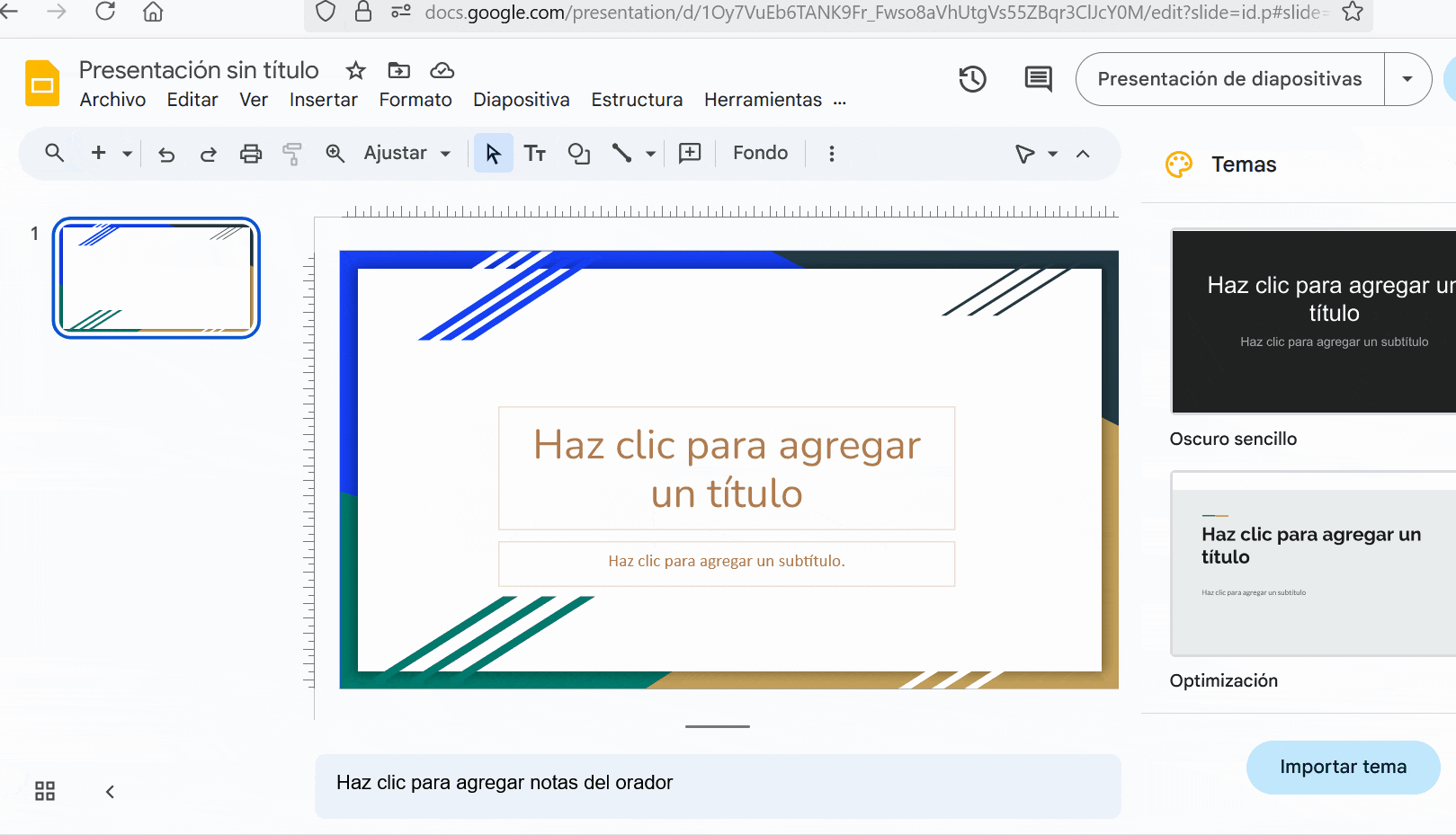
Task: Click the undo arrow icon
Action: (x=166, y=155)
